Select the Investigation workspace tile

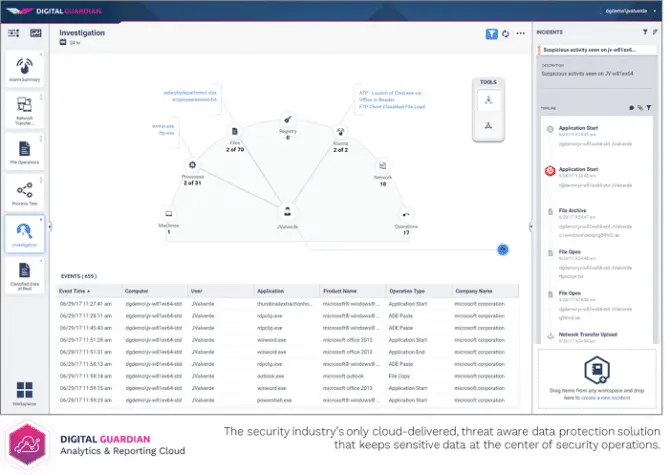pos(24,234)
